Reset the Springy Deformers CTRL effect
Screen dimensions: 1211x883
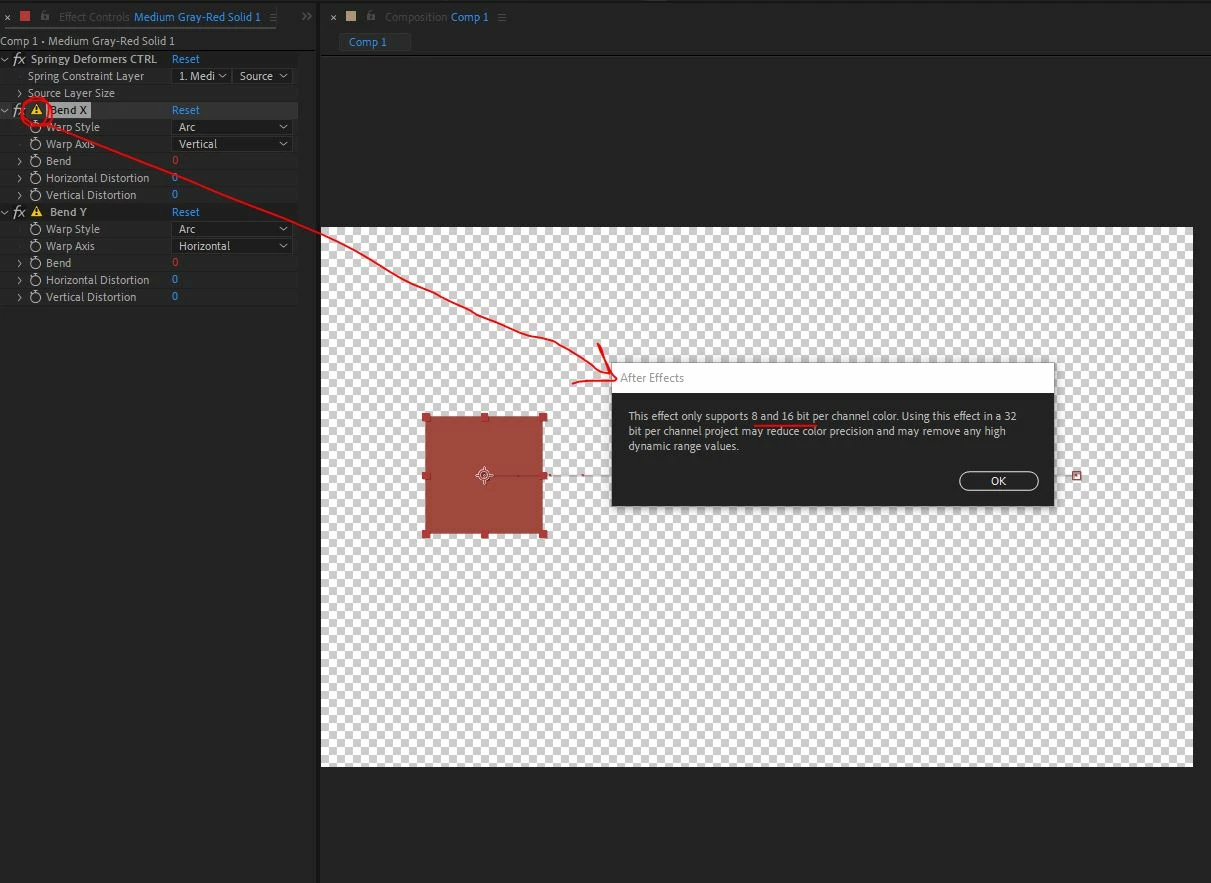tap(186, 59)
